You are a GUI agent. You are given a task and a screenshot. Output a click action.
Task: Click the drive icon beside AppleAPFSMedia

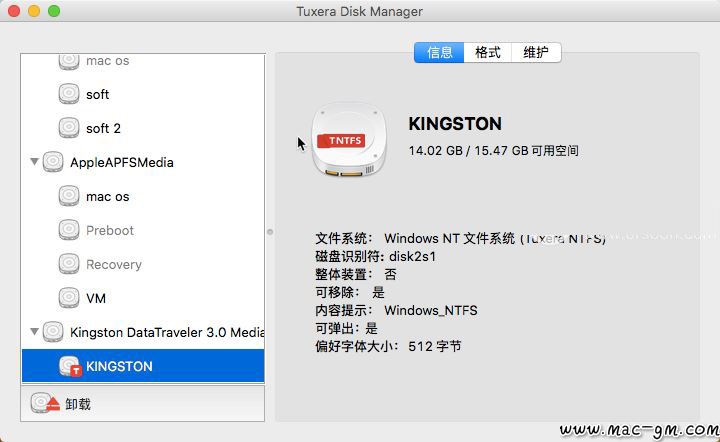coord(53,162)
